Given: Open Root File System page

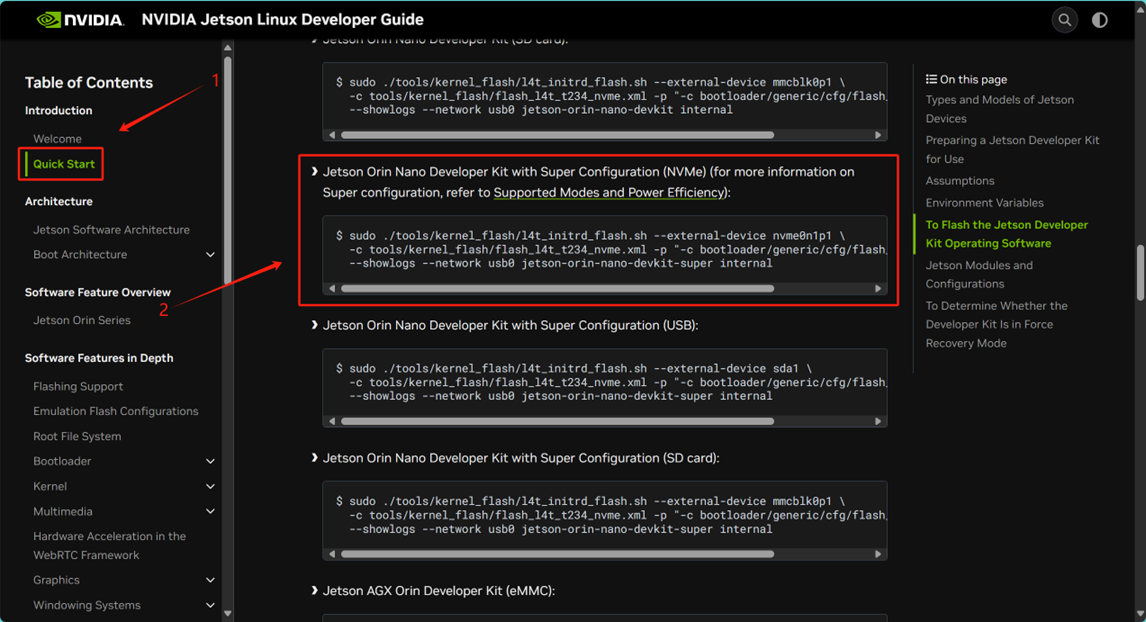Looking at the screenshot, I should point(77,436).
